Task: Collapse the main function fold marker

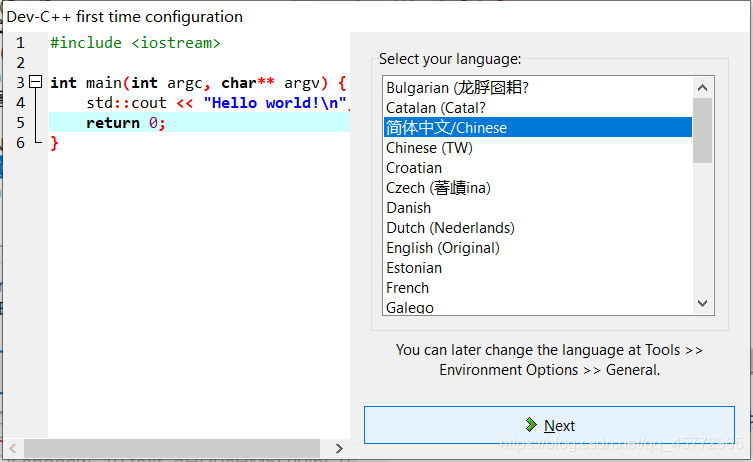Action: 36,82
